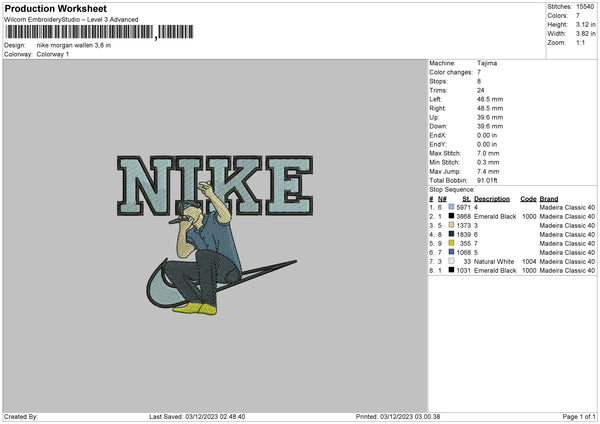Click stitch count '1031' in stop row 8
The image size is (600, 424).
[x=463, y=271]
